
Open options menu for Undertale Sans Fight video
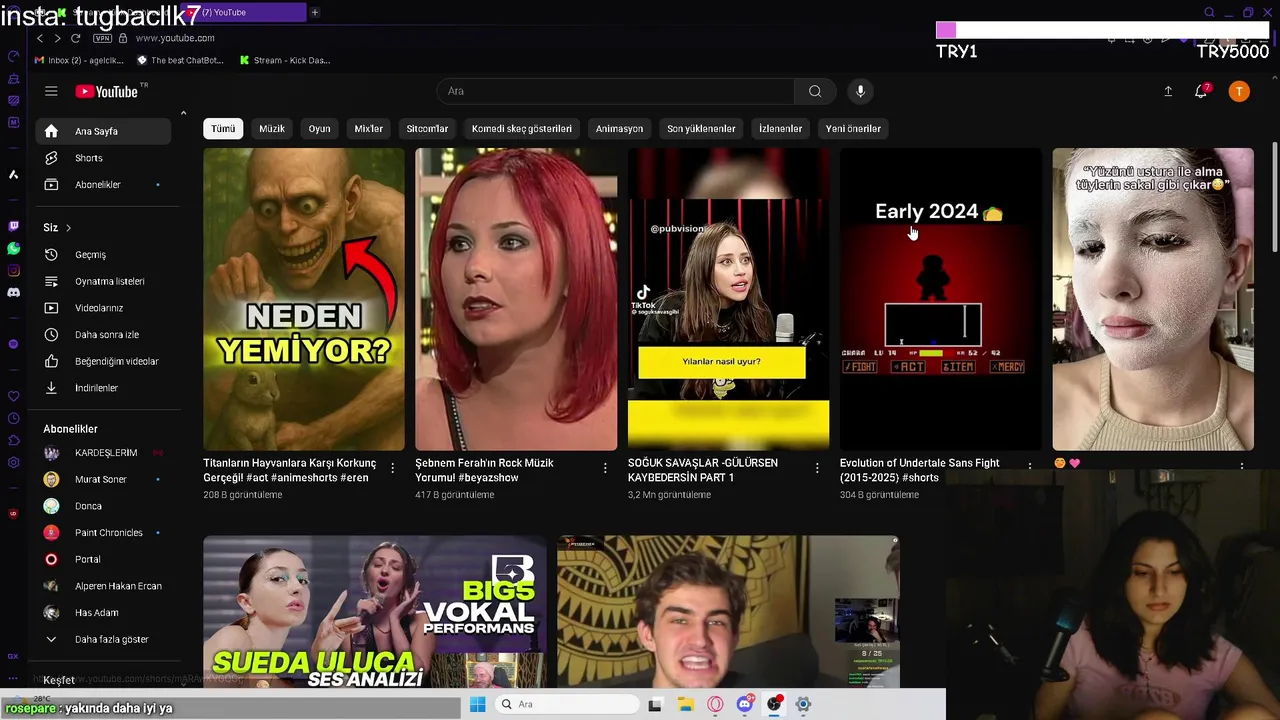coord(1029,466)
